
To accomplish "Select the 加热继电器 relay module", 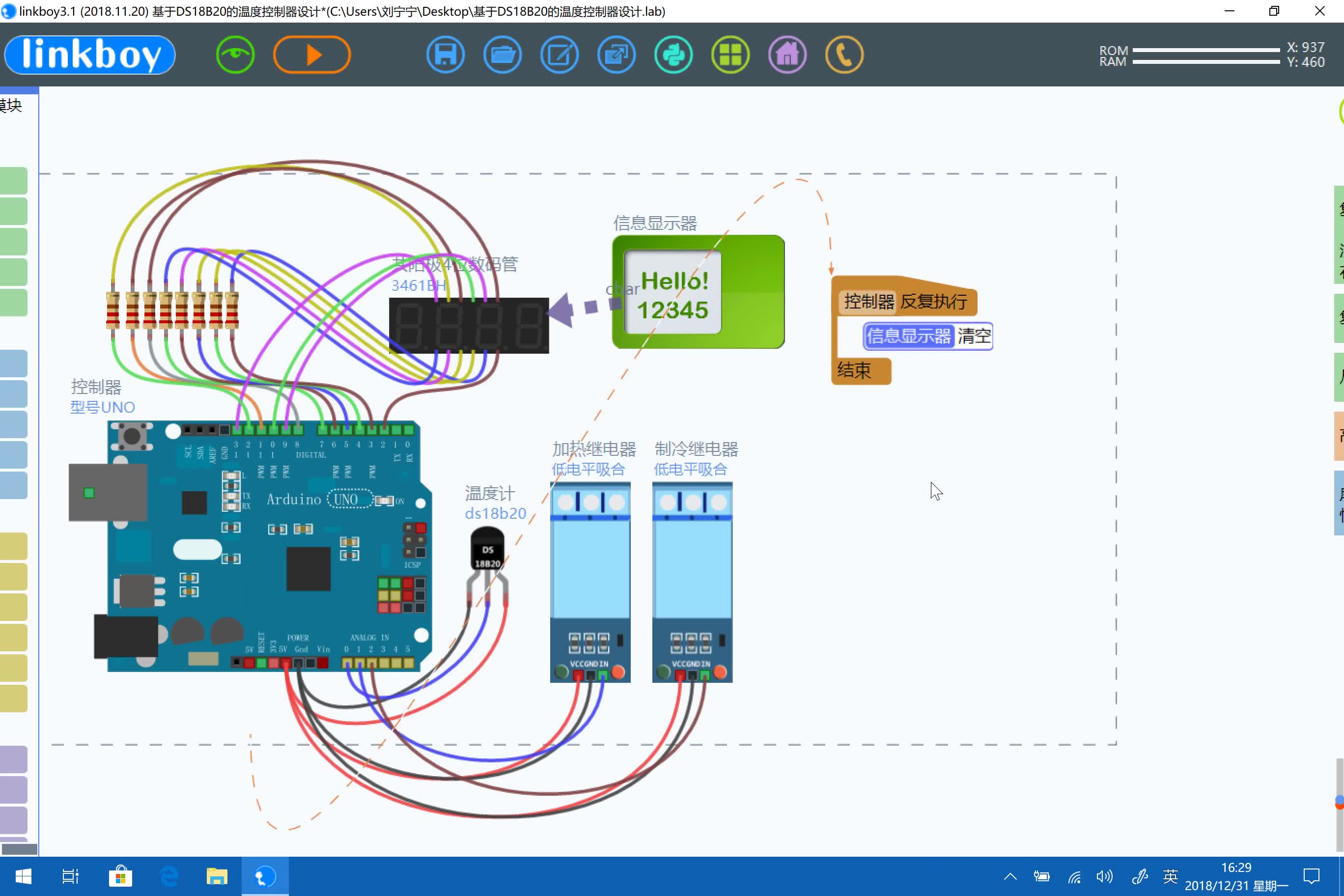I will point(590,582).
